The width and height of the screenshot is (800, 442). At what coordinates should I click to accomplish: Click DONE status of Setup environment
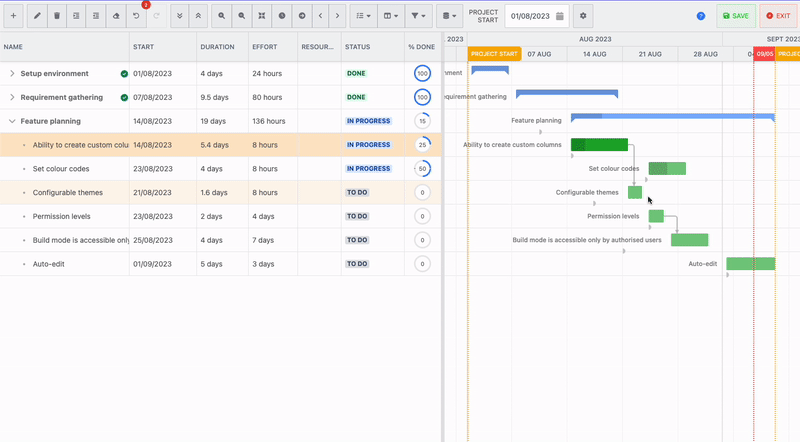[356, 73]
